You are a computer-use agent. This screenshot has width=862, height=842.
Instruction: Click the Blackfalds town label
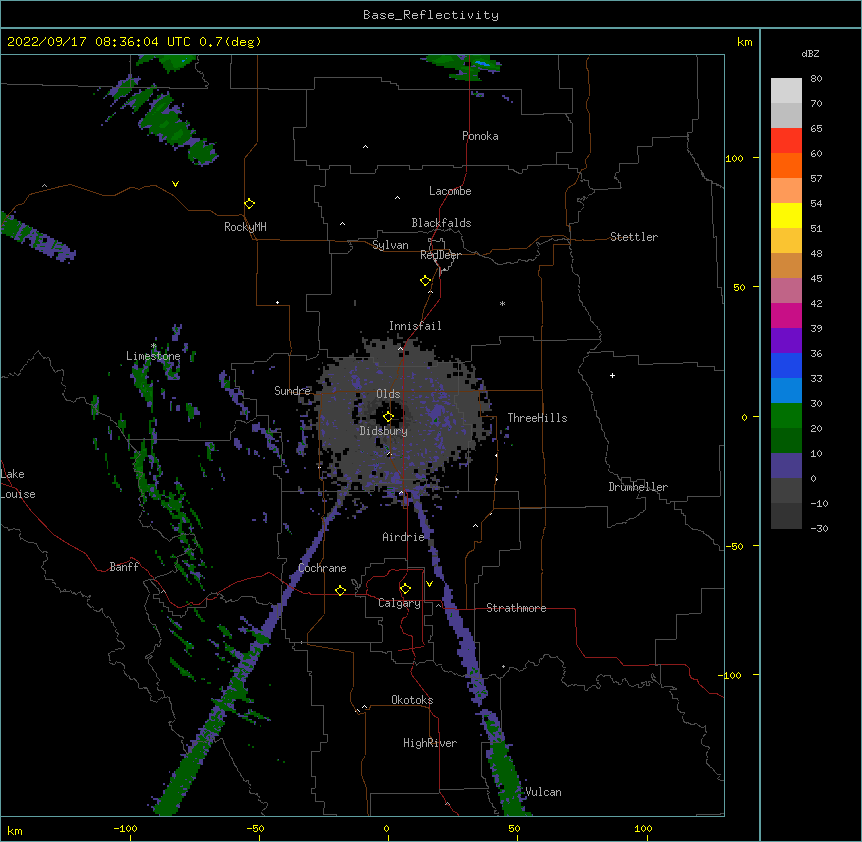(441, 223)
